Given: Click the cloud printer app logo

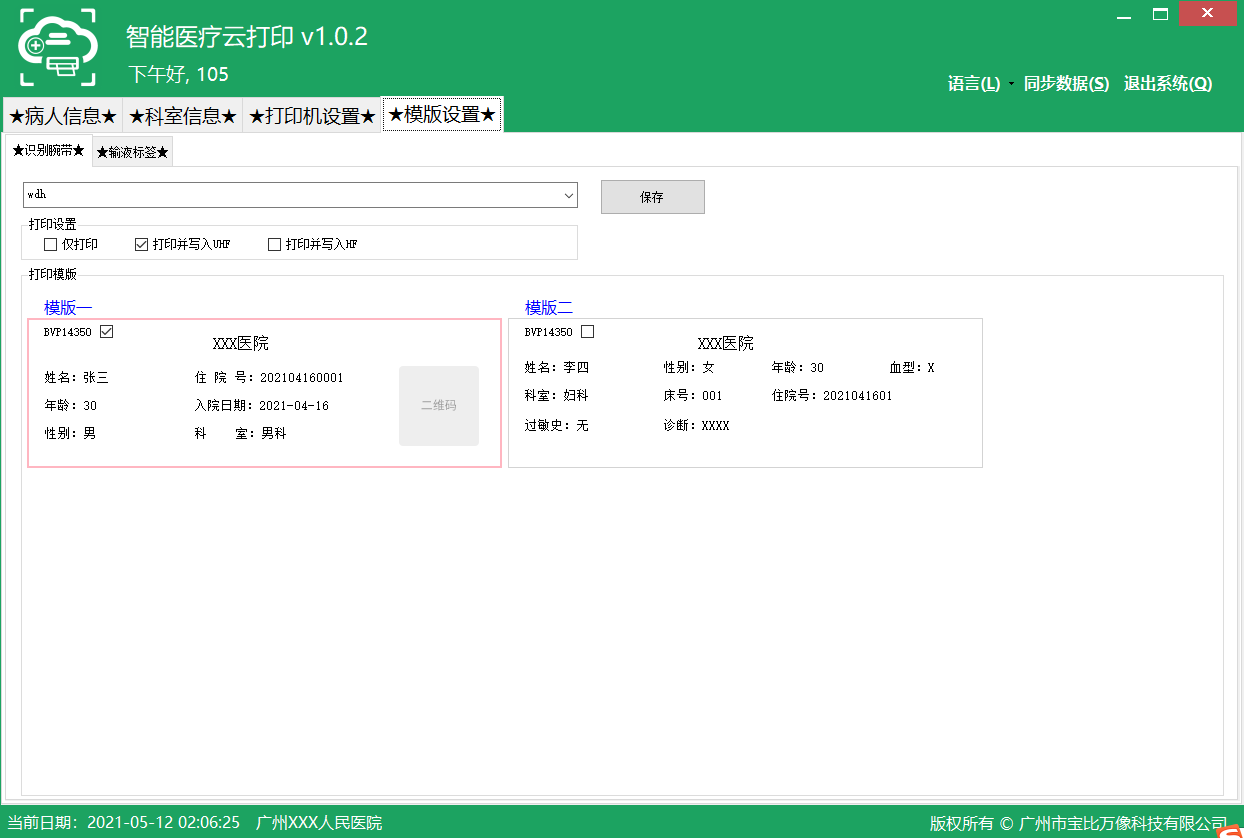Looking at the screenshot, I should click(57, 46).
